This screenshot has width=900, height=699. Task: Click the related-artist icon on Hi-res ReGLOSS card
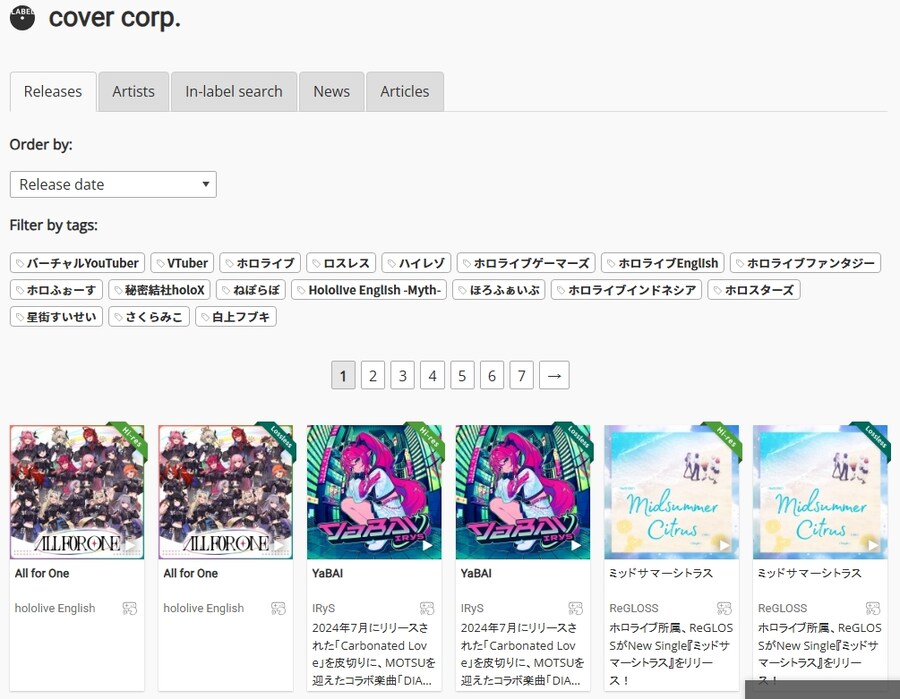[724, 608]
